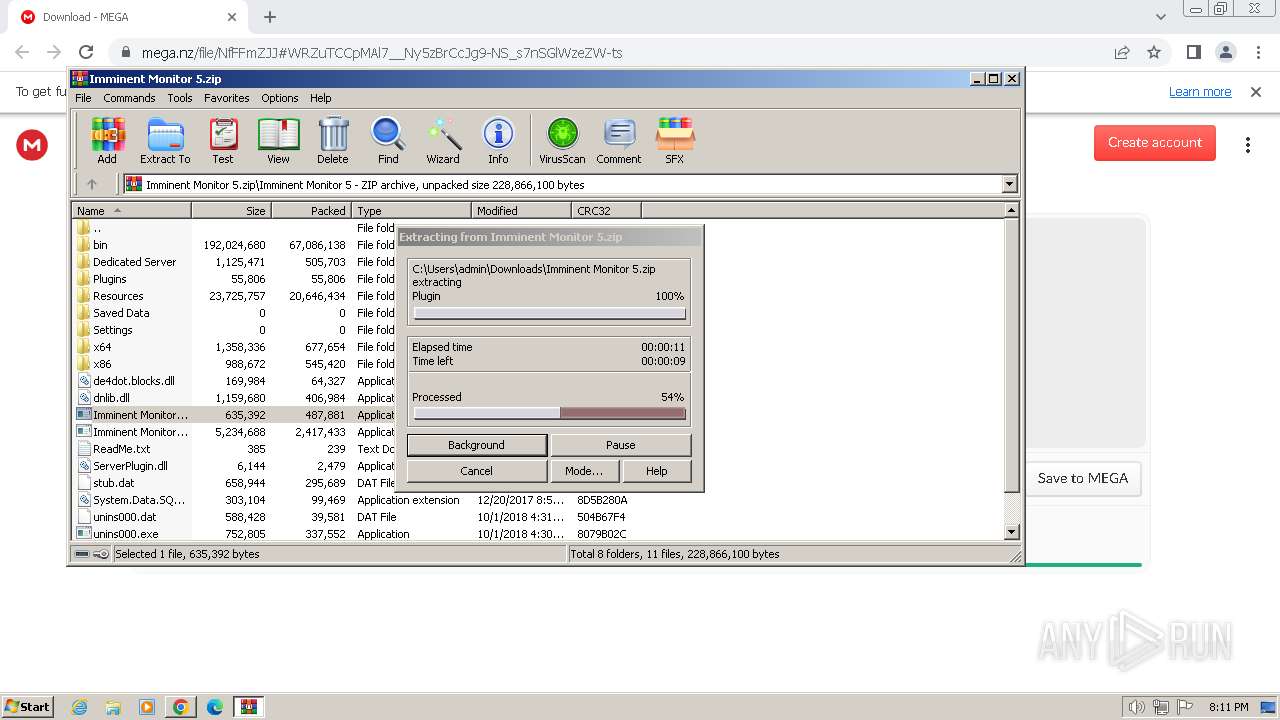Viewport: 1280px width, 720px height.
Task: Sort by the Modified column header
Action: pos(521,210)
